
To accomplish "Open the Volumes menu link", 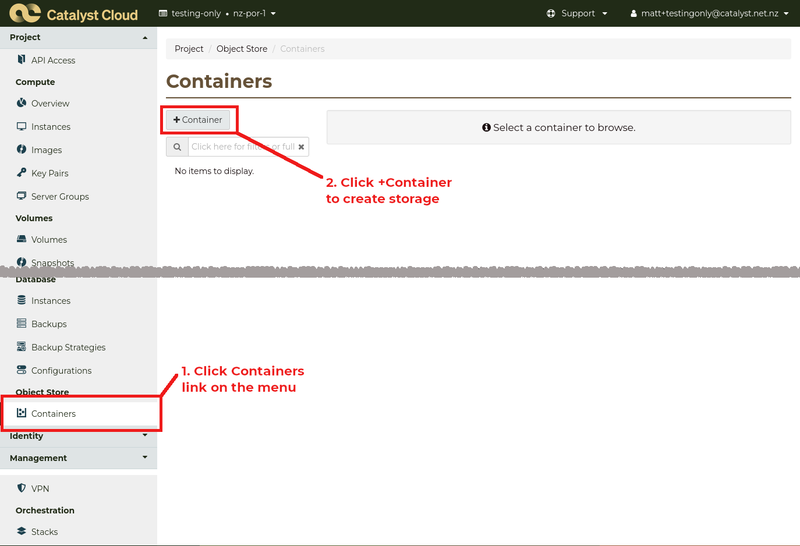I will [x=49, y=239].
